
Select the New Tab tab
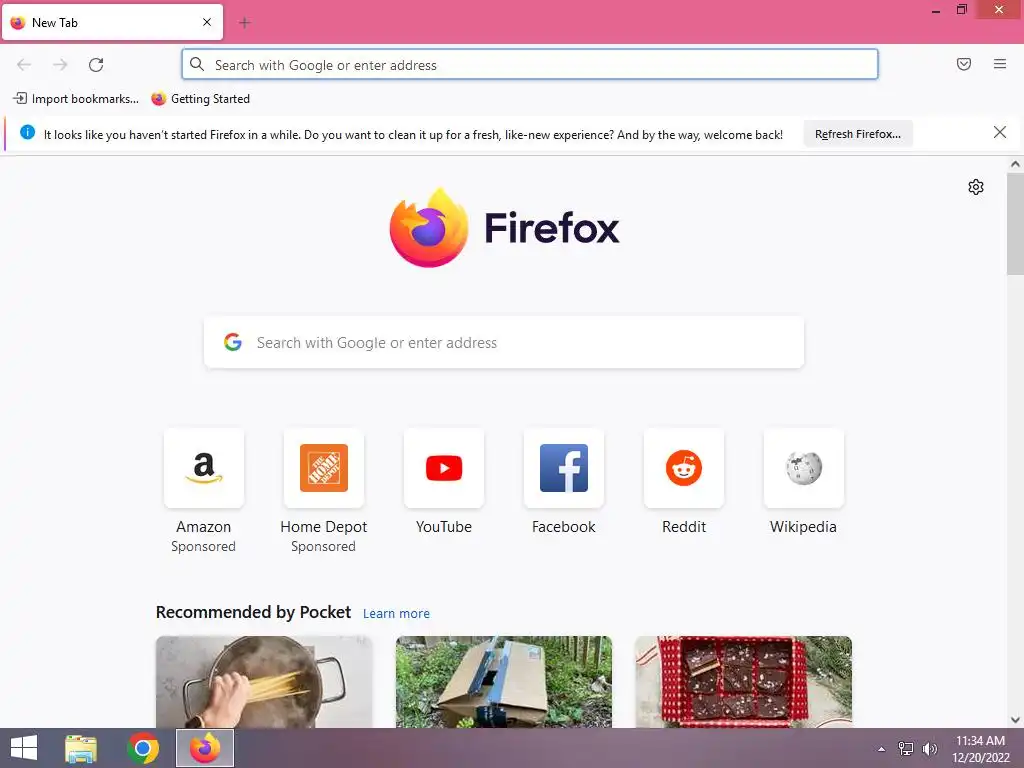pos(112,22)
